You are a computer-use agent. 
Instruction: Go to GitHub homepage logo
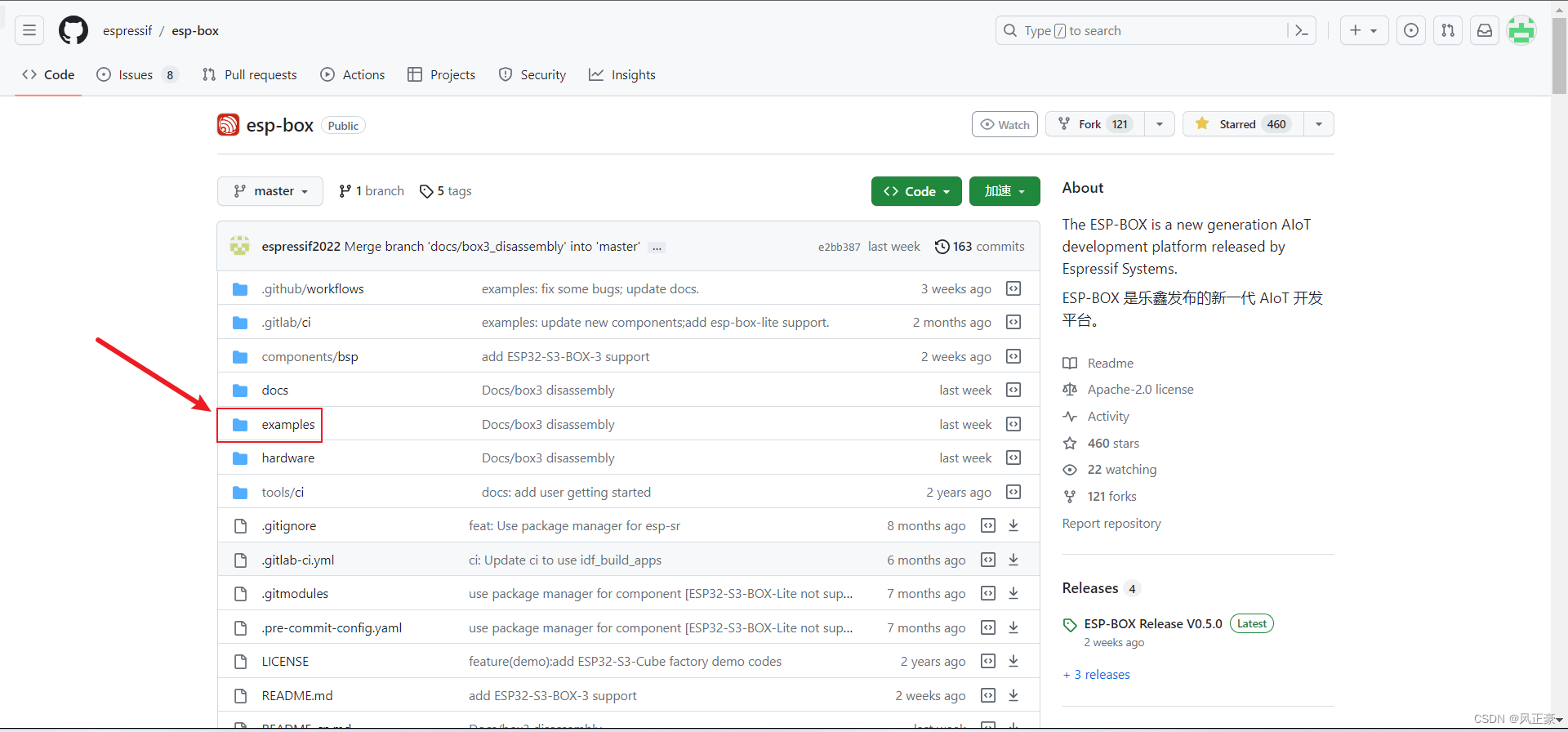point(73,30)
